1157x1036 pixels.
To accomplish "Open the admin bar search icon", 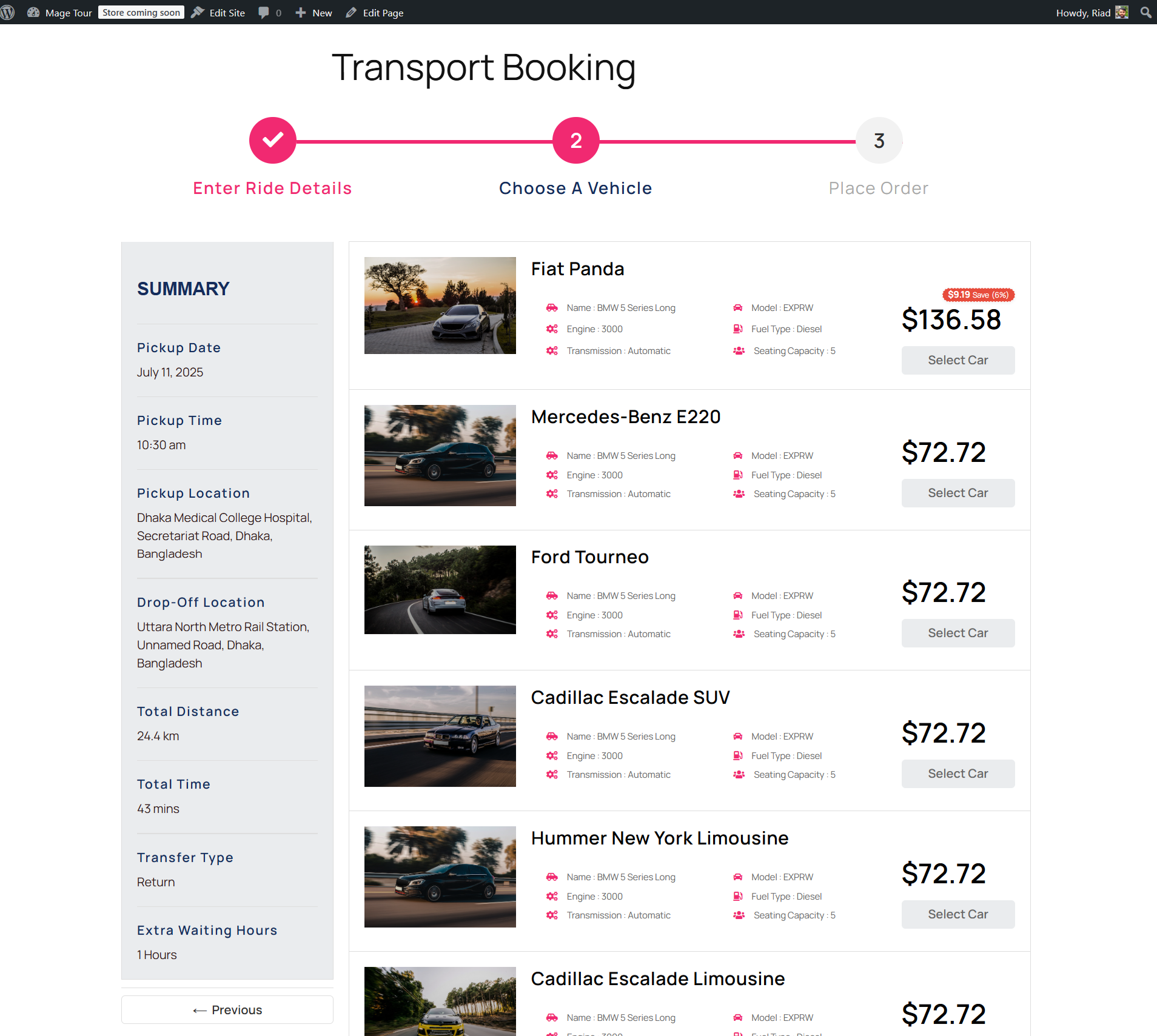I will pyautogui.click(x=1145, y=12).
